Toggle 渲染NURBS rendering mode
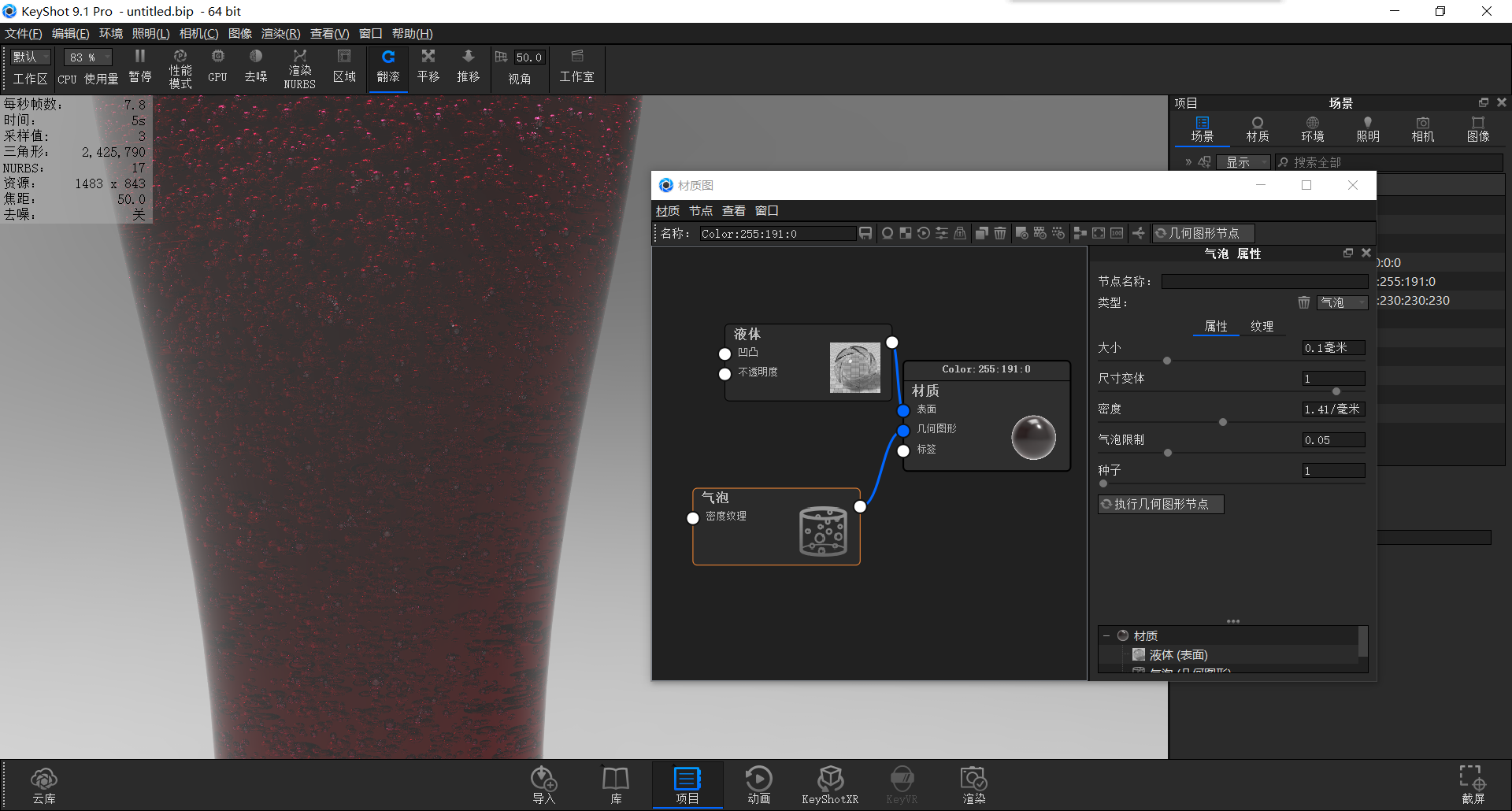The height and width of the screenshot is (811, 1512). 299,67
